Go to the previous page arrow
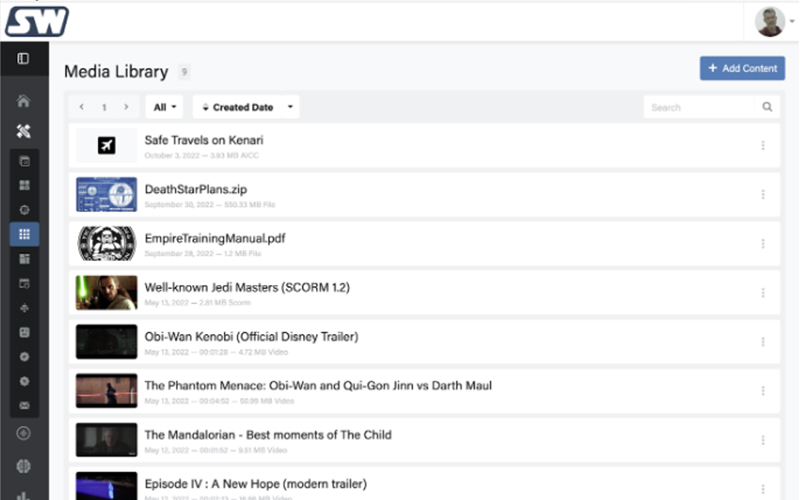 [x=80, y=107]
